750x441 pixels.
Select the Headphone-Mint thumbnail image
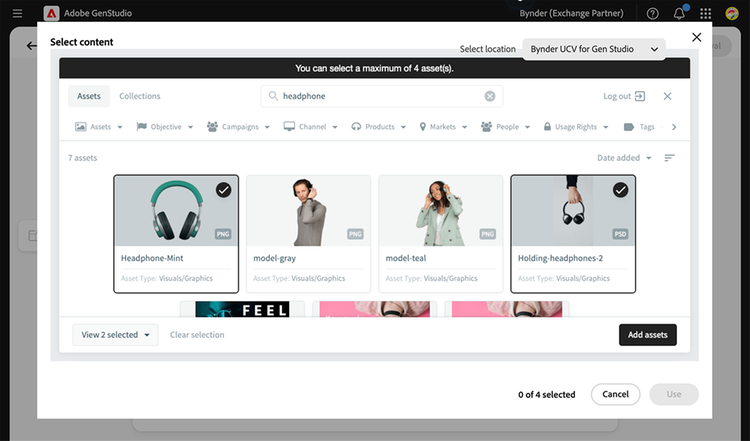click(x=176, y=211)
